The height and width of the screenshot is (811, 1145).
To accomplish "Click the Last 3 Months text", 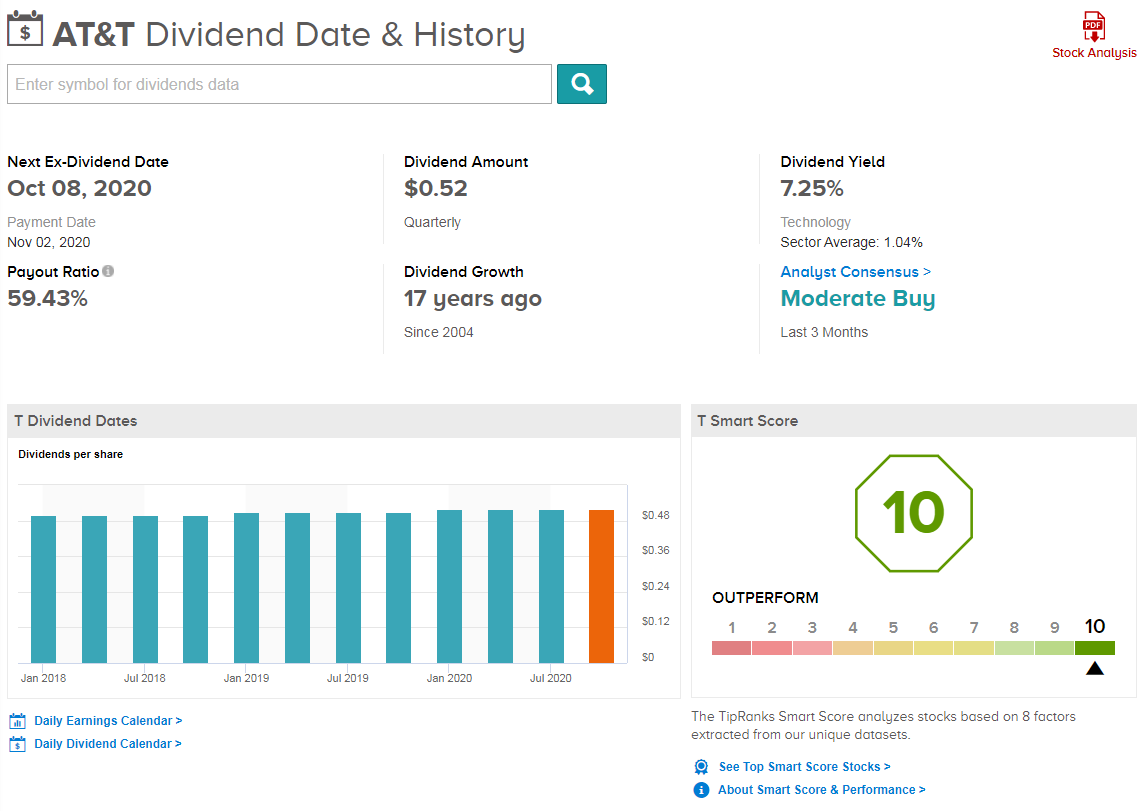I will [x=824, y=332].
